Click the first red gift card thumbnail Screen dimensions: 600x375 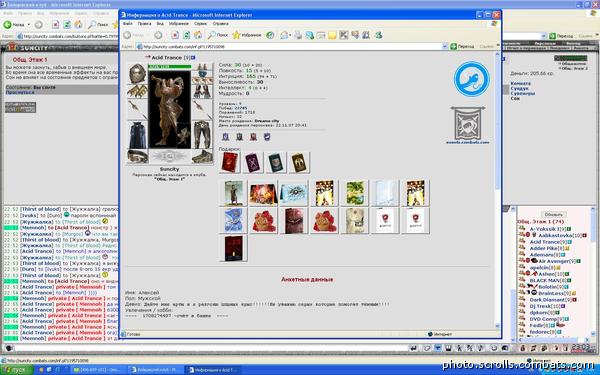(x=230, y=162)
